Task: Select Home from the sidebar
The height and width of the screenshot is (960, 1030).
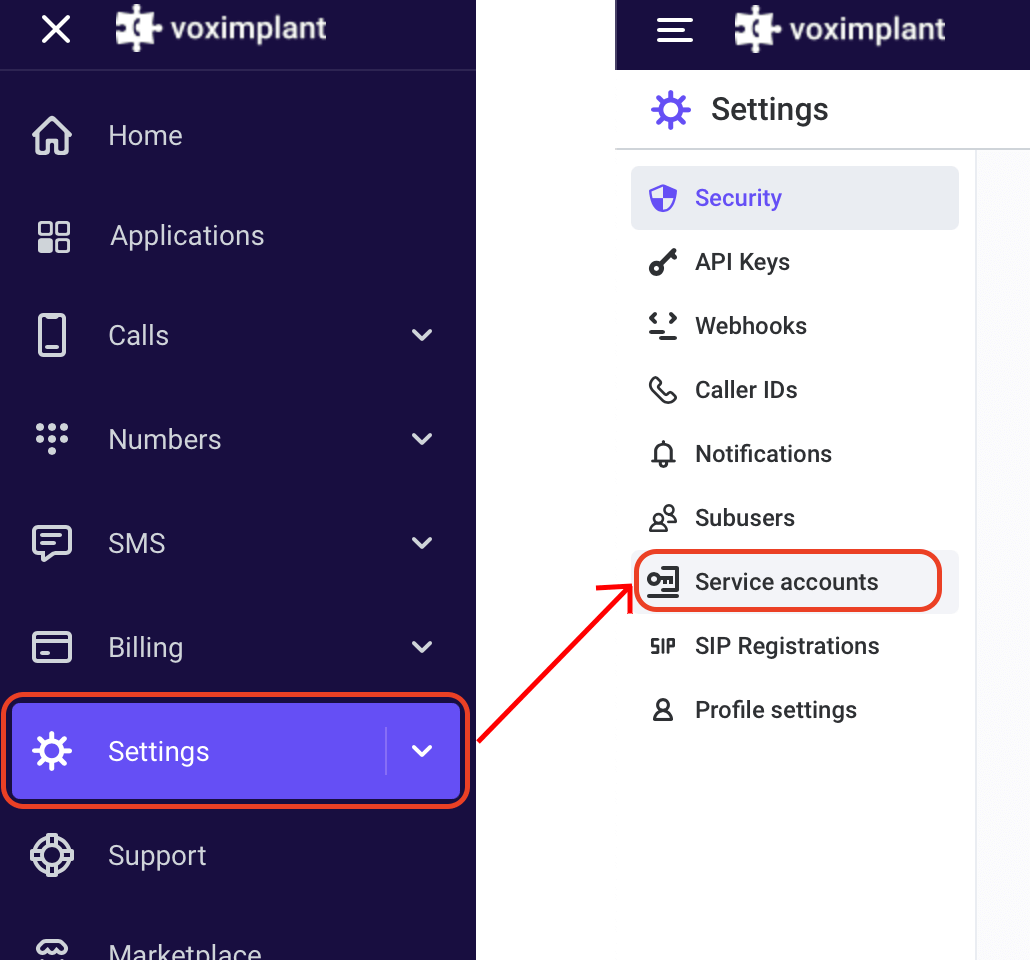Action: (x=145, y=135)
